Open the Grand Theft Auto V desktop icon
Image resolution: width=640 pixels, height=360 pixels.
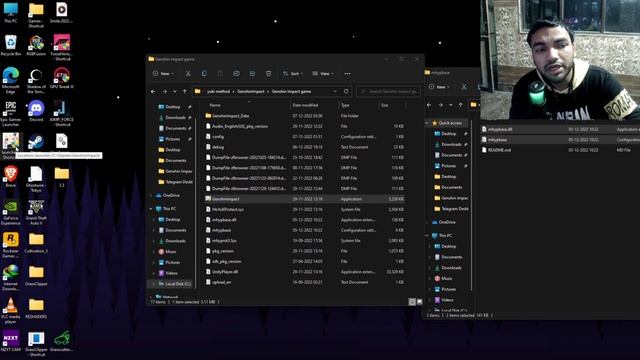(x=36, y=212)
